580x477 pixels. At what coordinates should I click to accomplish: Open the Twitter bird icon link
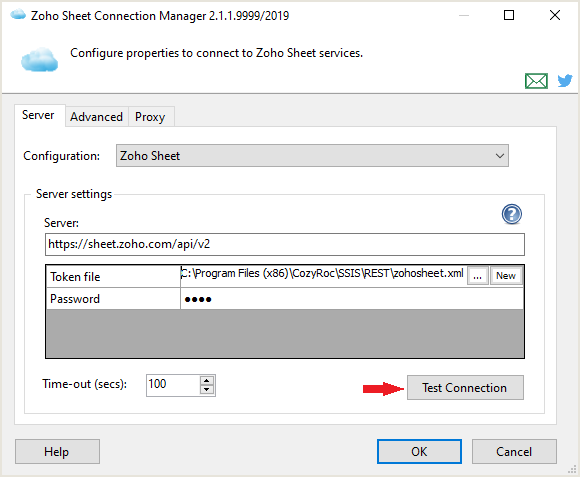click(x=565, y=80)
